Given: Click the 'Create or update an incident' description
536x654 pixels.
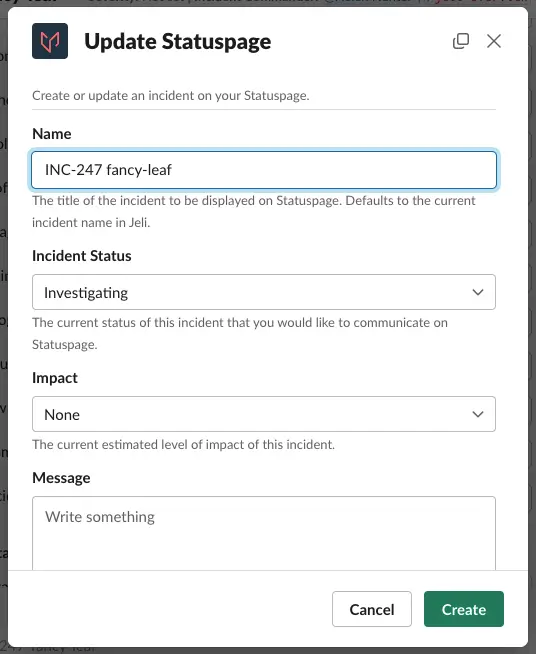Looking at the screenshot, I should point(171,96).
